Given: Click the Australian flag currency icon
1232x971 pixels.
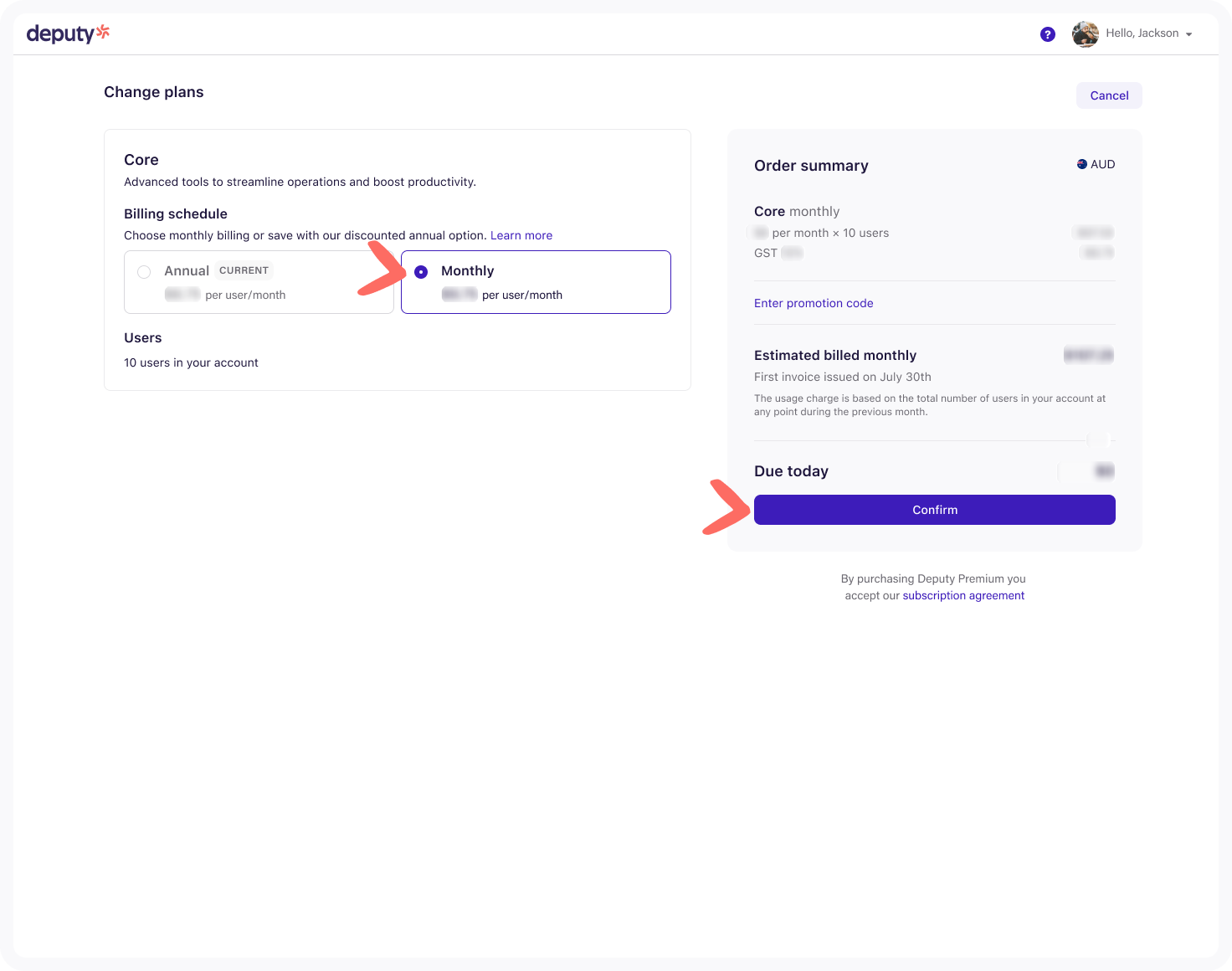Looking at the screenshot, I should click(1081, 164).
